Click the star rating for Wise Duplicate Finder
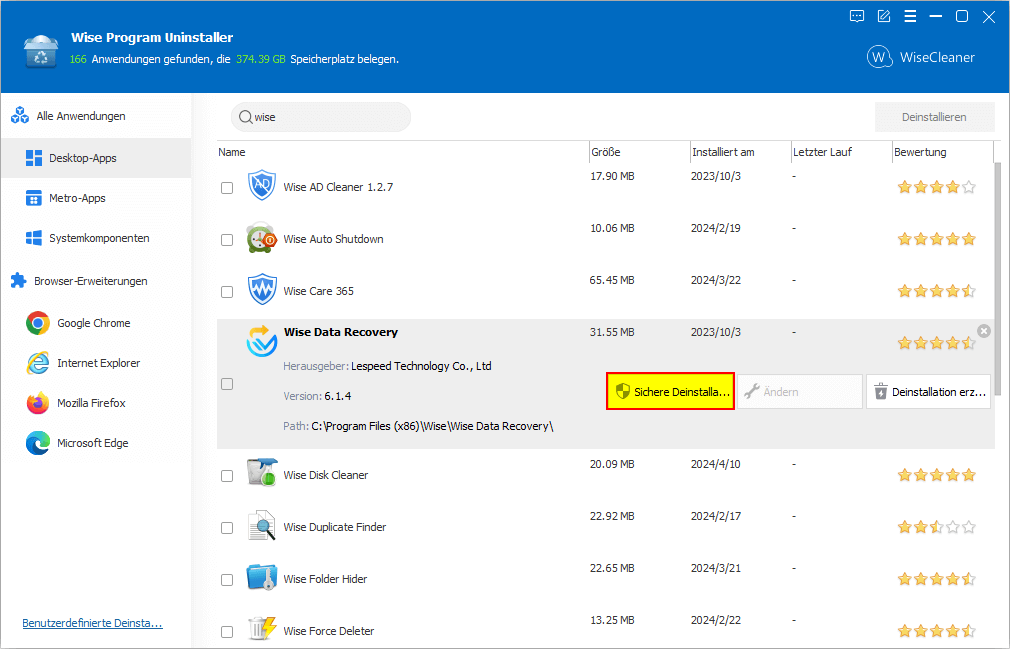This screenshot has height=649, width=1010. pyautogui.click(x=937, y=527)
